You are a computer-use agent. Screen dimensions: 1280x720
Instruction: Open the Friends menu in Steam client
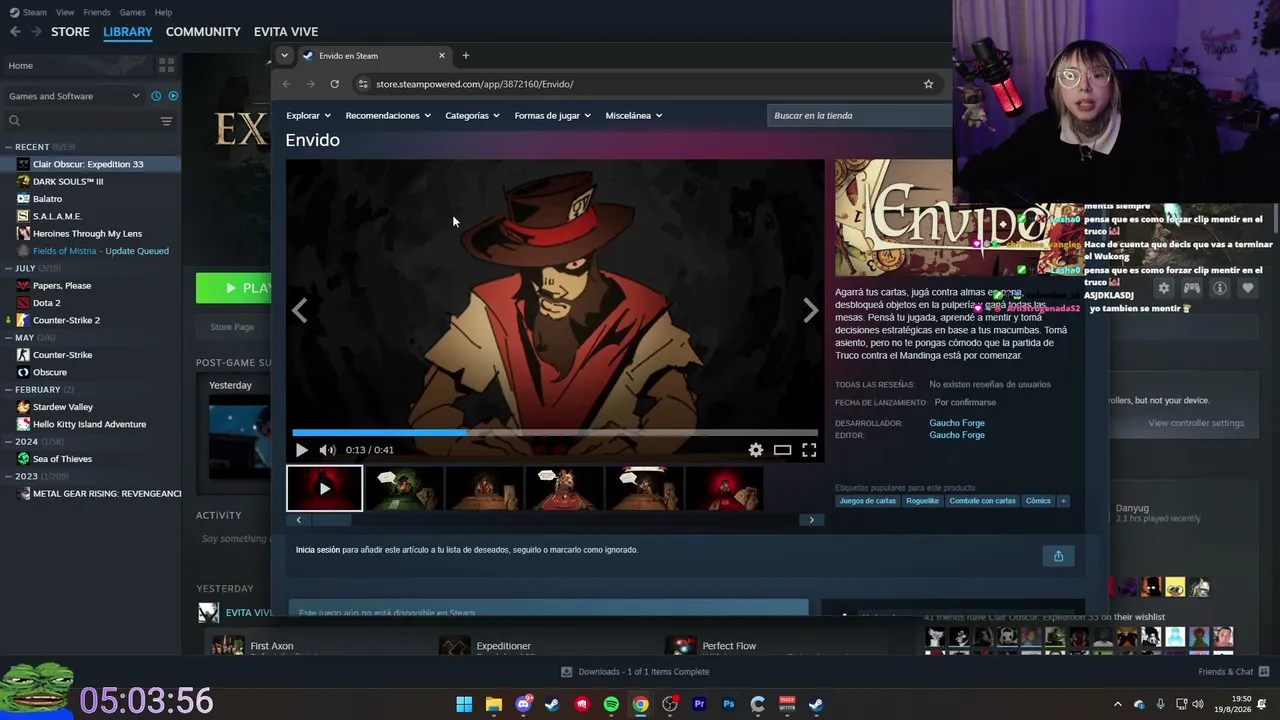[x=97, y=12]
